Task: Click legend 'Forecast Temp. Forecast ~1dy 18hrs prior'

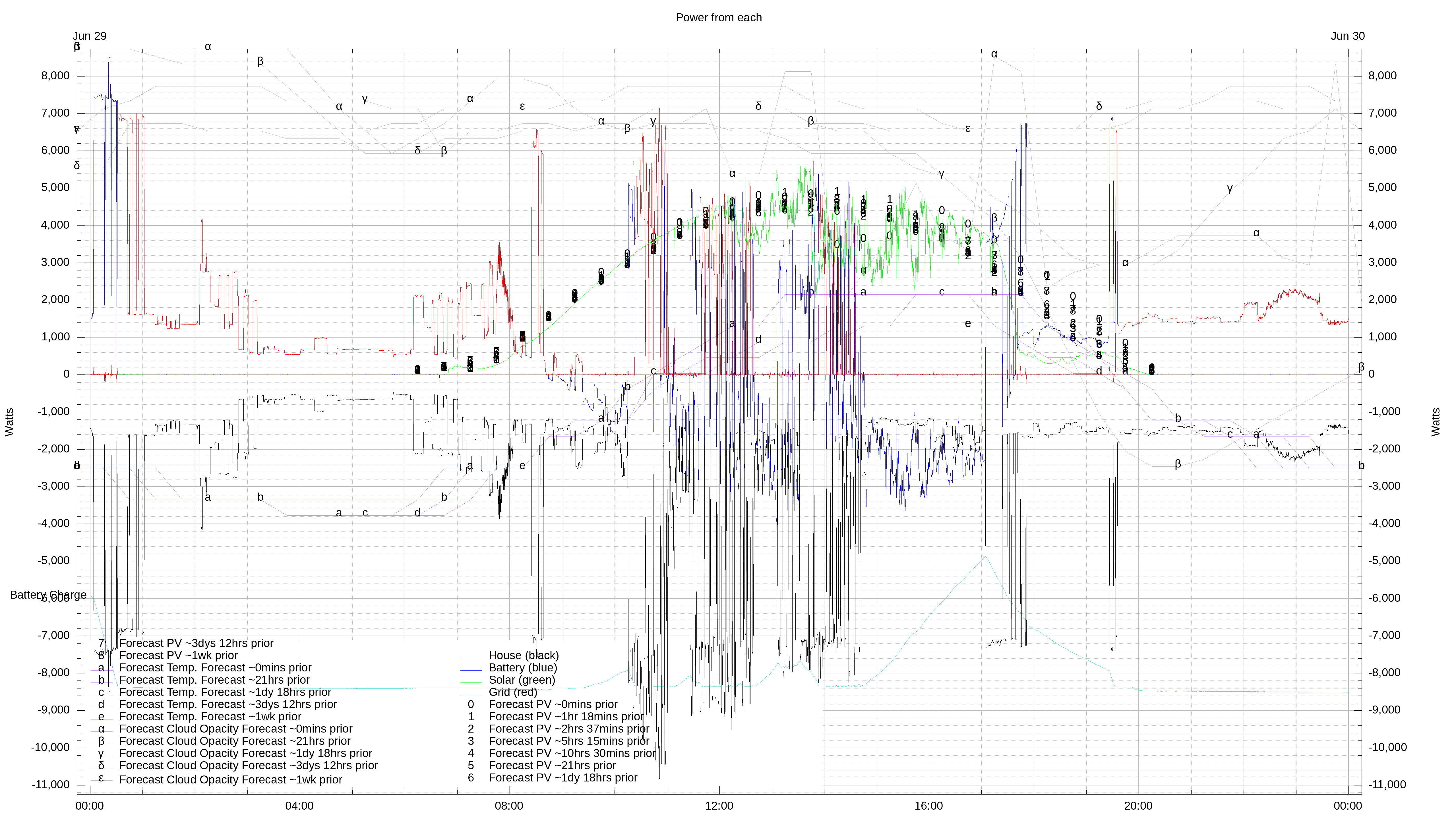Action: pyautogui.click(x=225, y=692)
